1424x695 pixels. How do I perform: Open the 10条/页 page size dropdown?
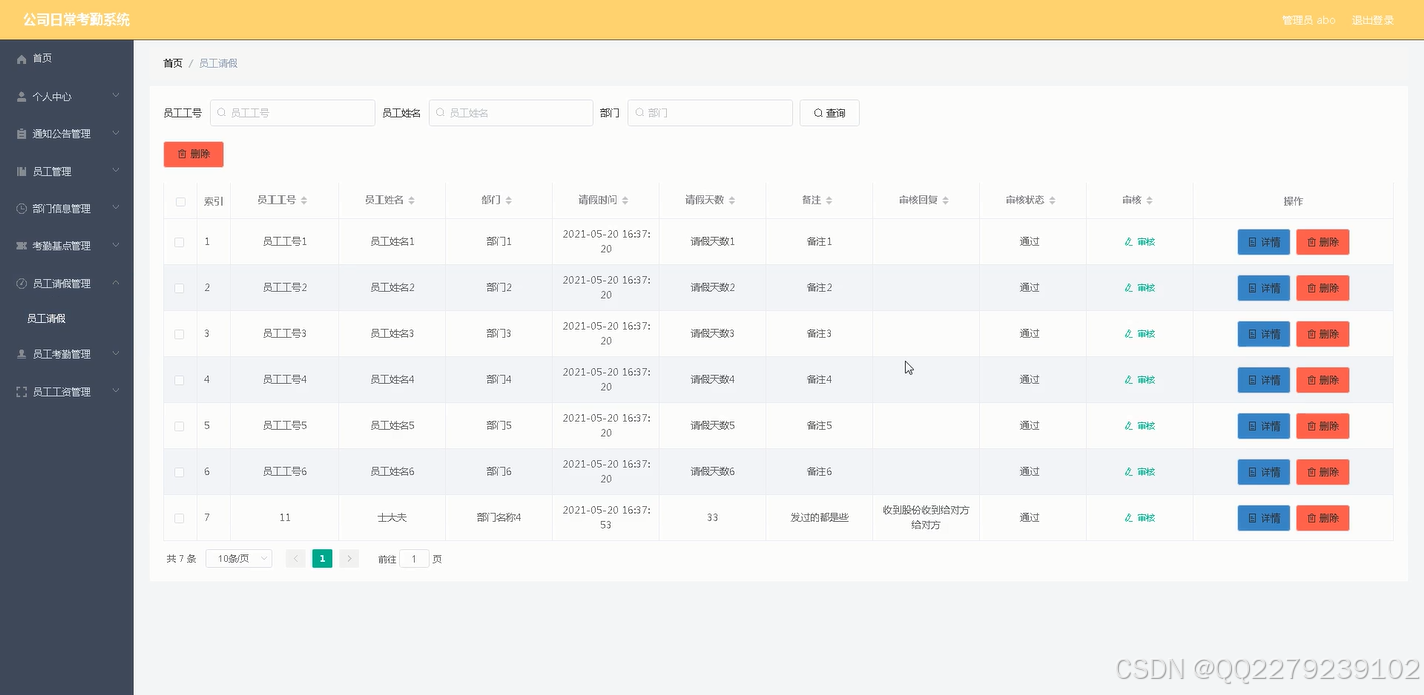pos(238,558)
